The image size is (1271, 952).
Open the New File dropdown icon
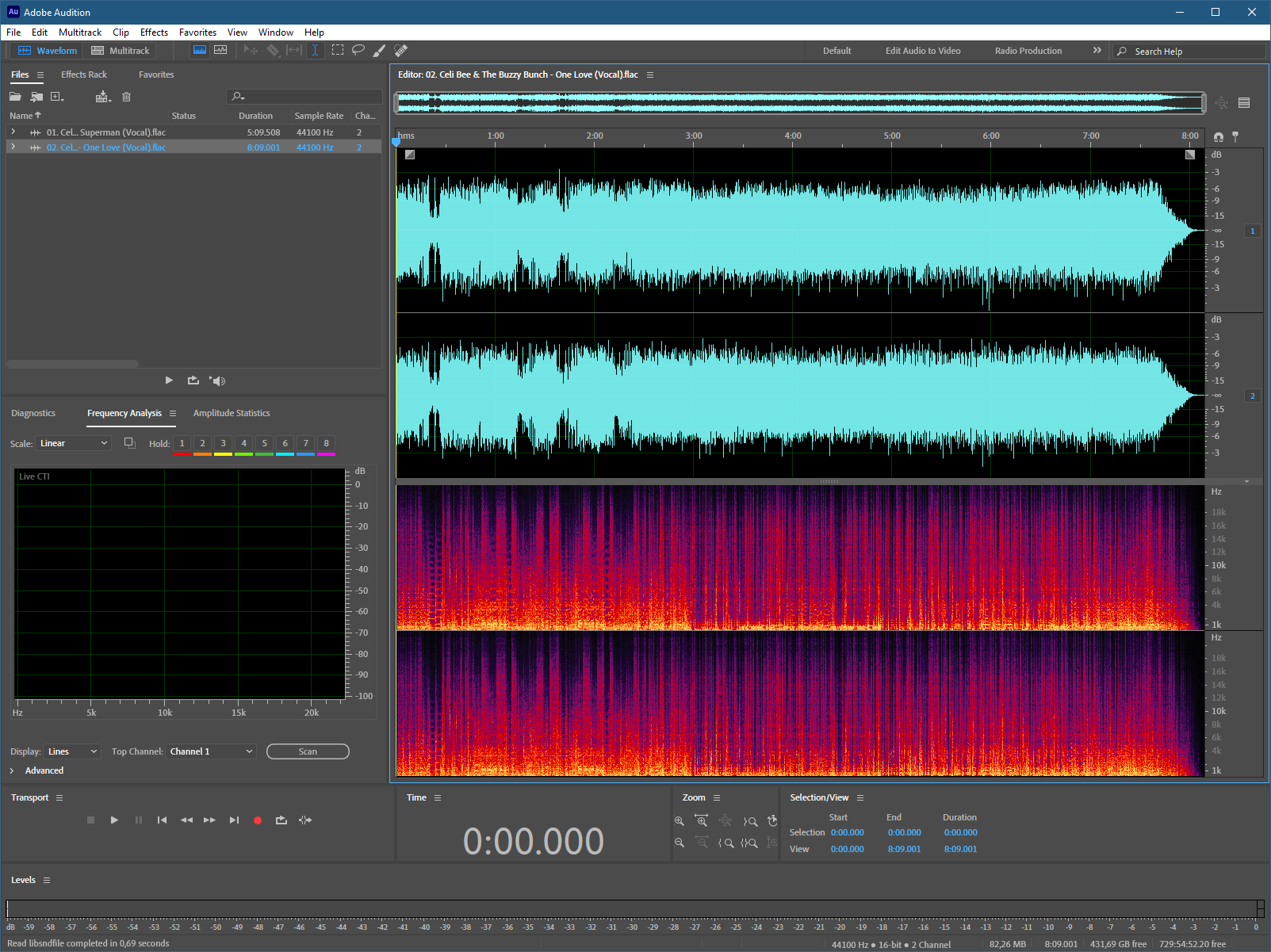pos(57,97)
